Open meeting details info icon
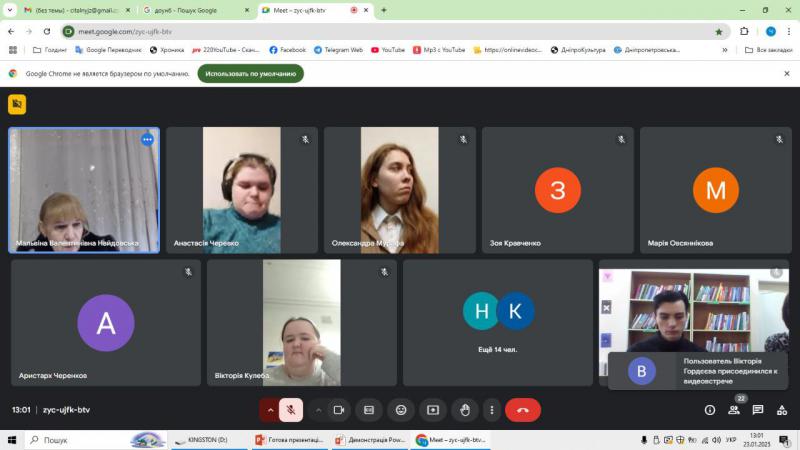 coord(710,410)
